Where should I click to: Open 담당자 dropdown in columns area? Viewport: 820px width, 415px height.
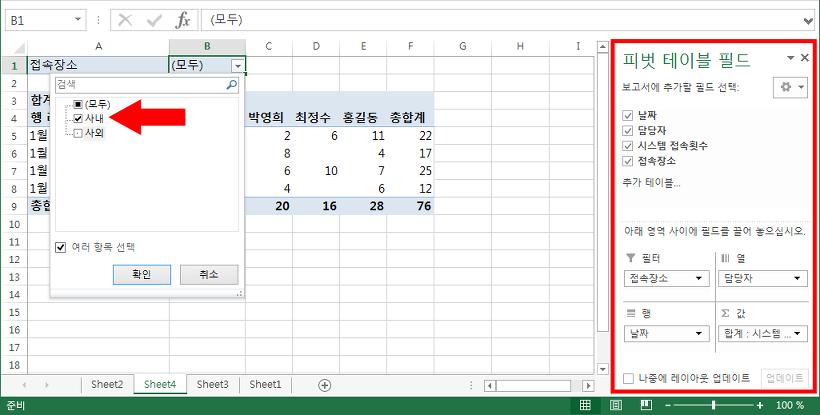point(797,279)
